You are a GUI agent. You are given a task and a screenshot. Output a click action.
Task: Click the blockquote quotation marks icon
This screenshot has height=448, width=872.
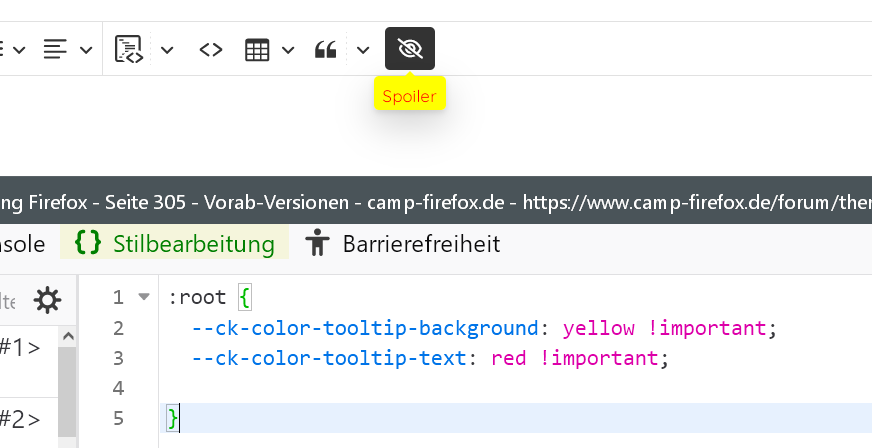pyautogui.click(x=325, y=49)
